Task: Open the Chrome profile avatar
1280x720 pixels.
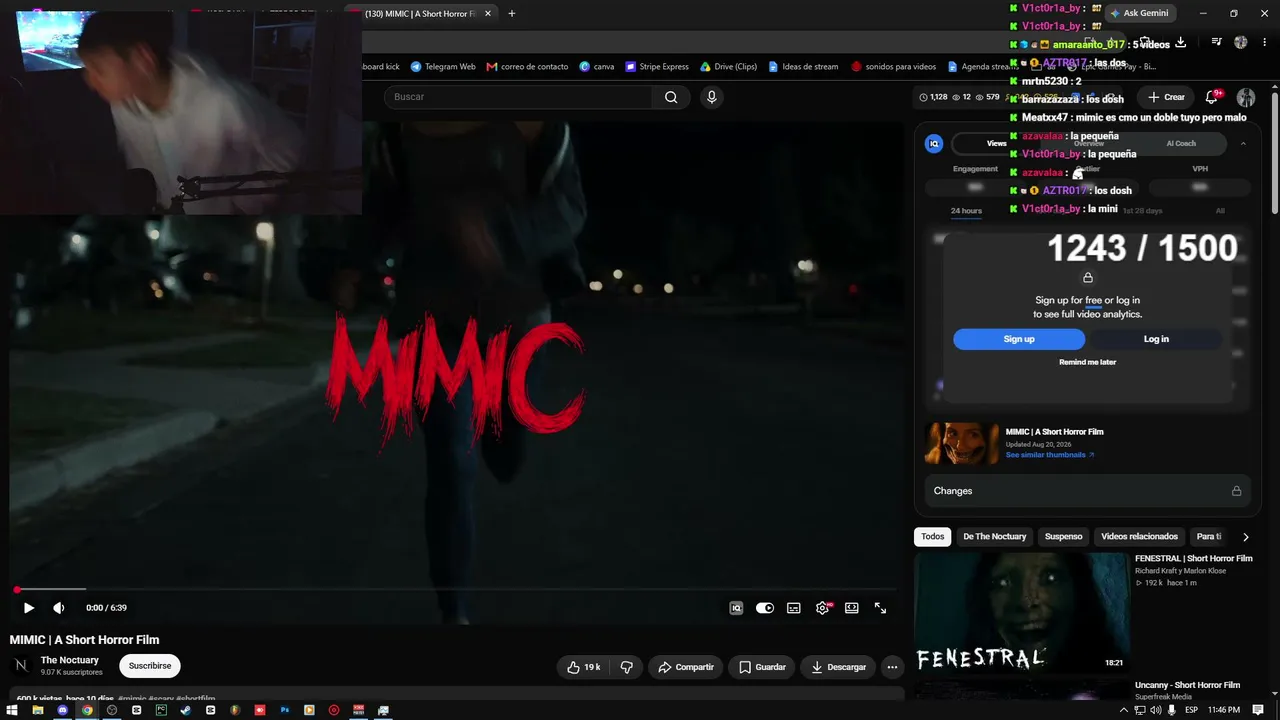Action: [1241, 42]
